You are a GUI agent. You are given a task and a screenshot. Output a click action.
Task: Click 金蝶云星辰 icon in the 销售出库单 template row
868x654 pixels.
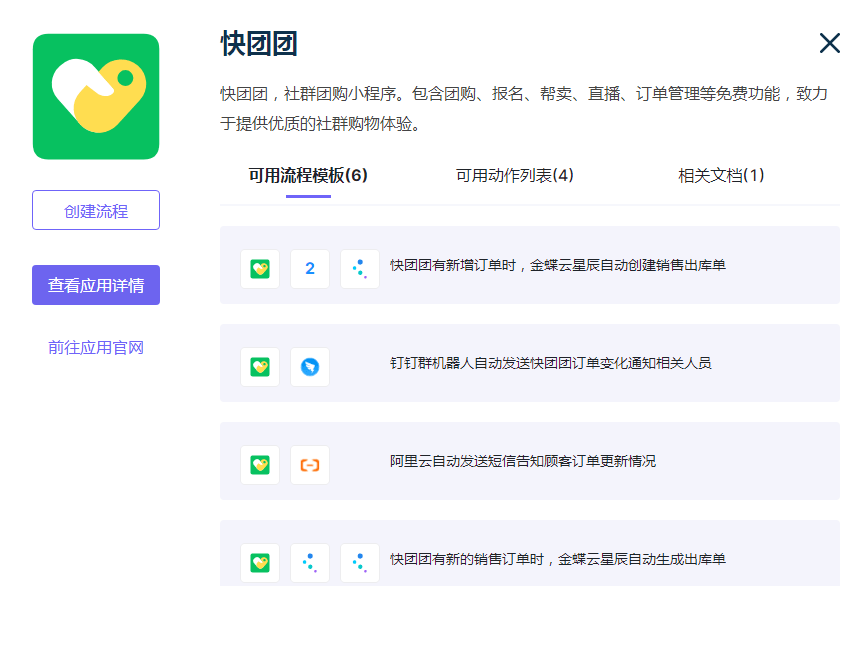[360, 269]
